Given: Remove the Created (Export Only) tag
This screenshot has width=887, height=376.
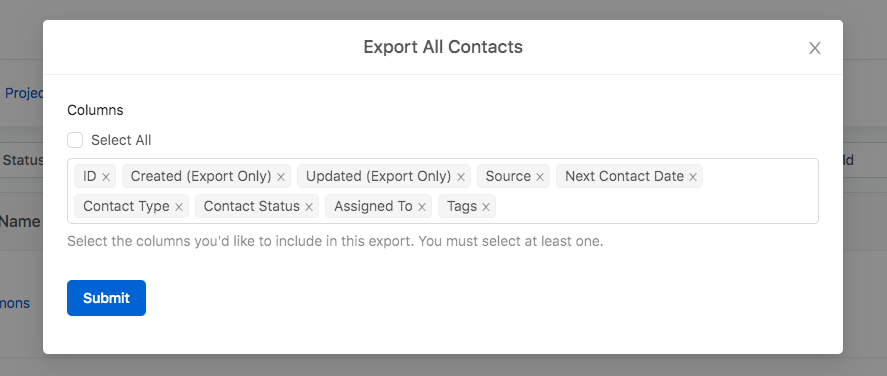Looking at the screenshot, I should tap(281, 177).
